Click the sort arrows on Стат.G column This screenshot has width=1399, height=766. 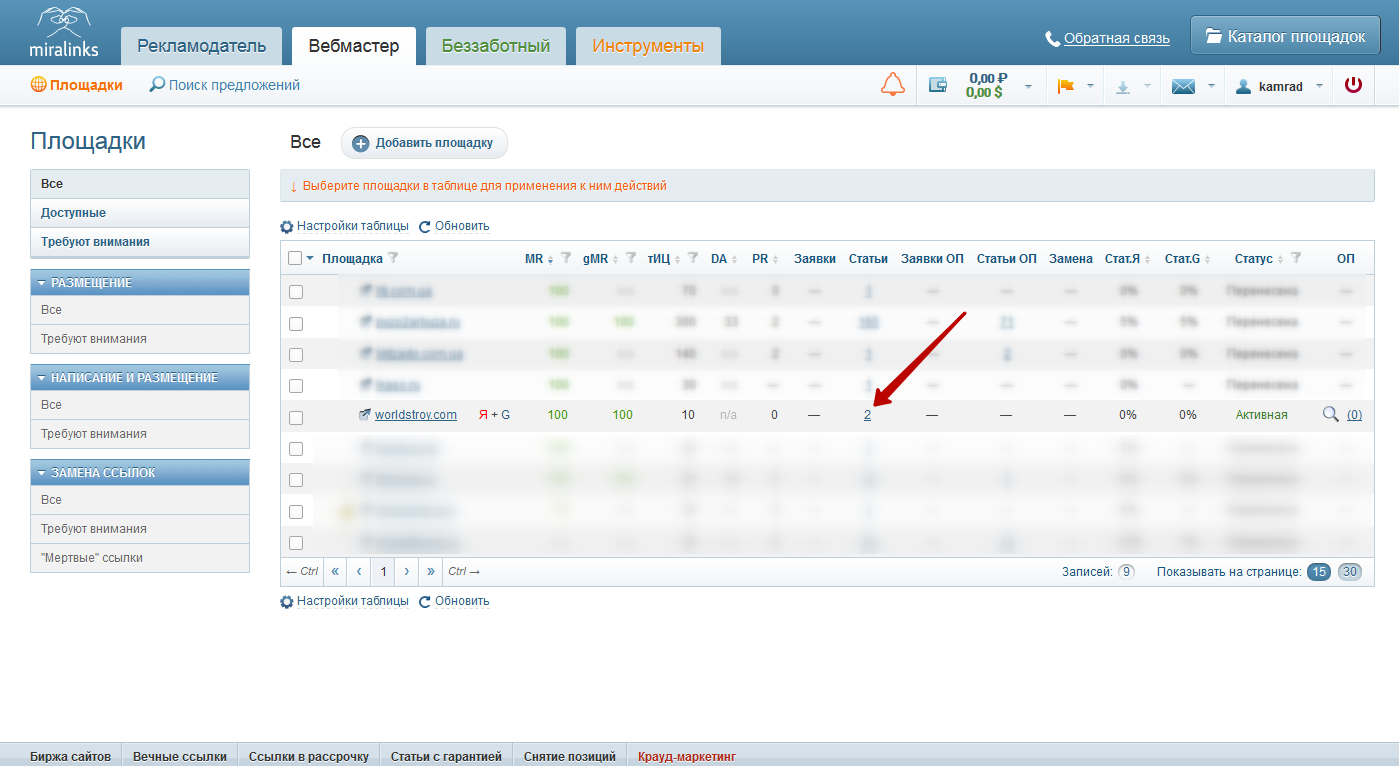point(1207,259)
